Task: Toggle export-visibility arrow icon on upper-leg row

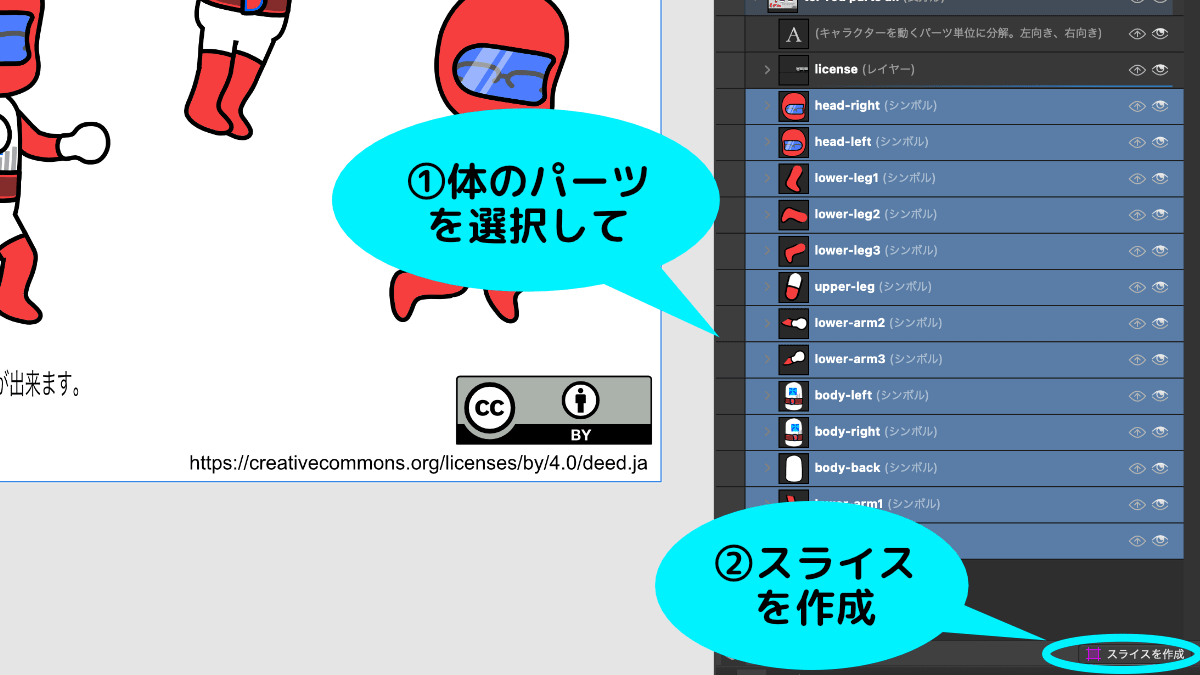Action: (x=1137, y=287)
